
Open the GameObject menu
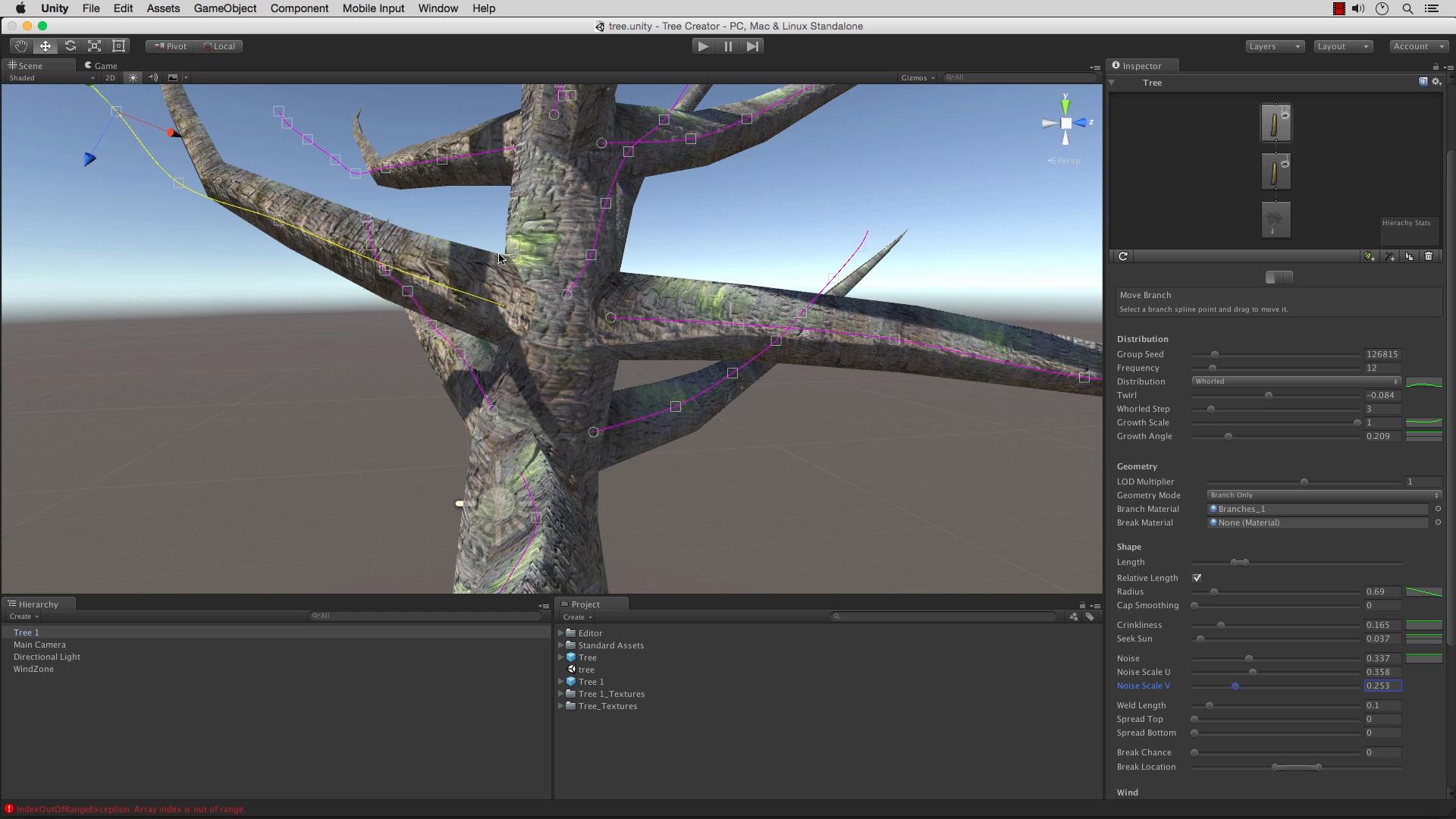224,8
